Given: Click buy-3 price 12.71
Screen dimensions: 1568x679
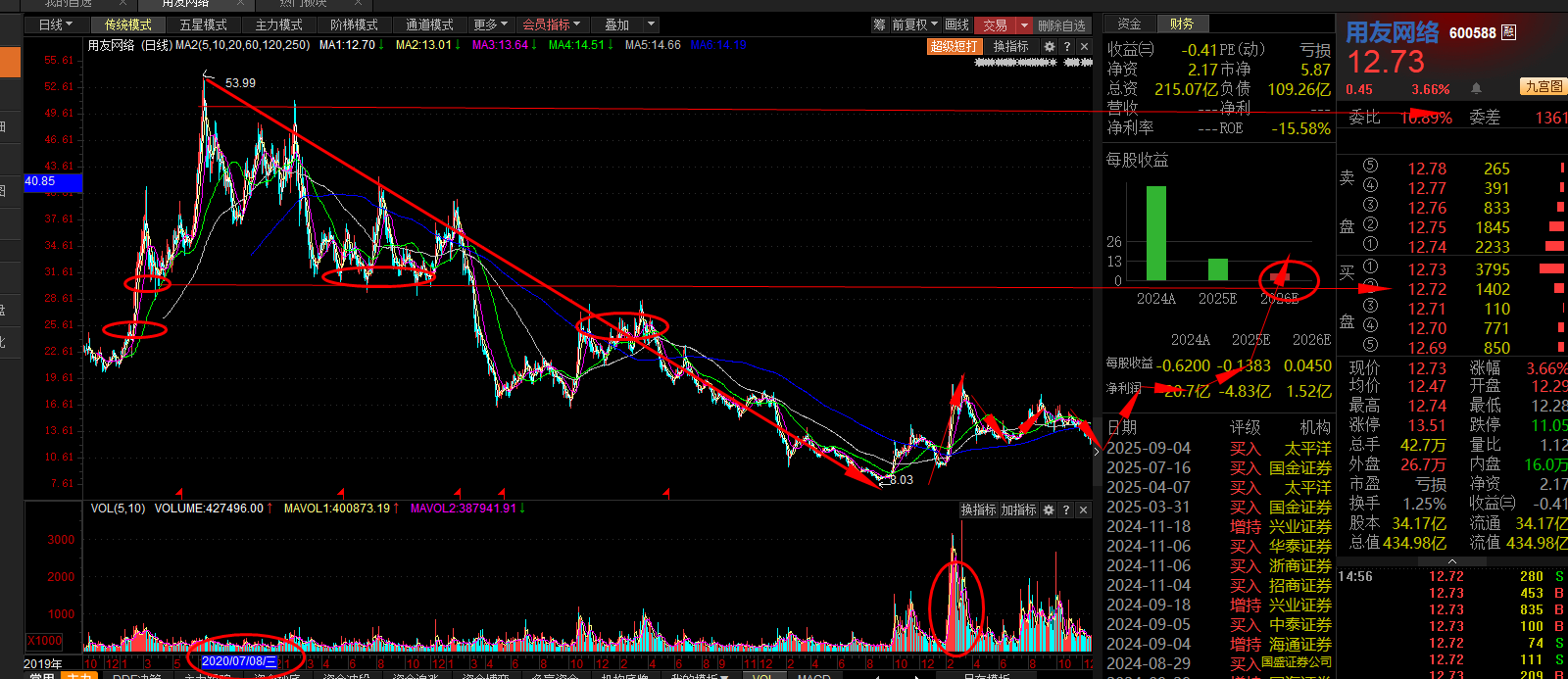Looking at the screenshot, I should [1427, 309].
